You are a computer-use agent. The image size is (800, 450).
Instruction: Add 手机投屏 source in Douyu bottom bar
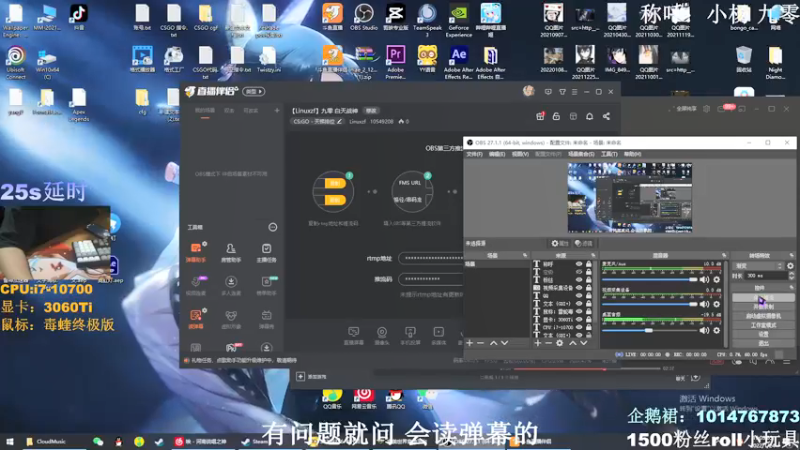click(410, 336)
